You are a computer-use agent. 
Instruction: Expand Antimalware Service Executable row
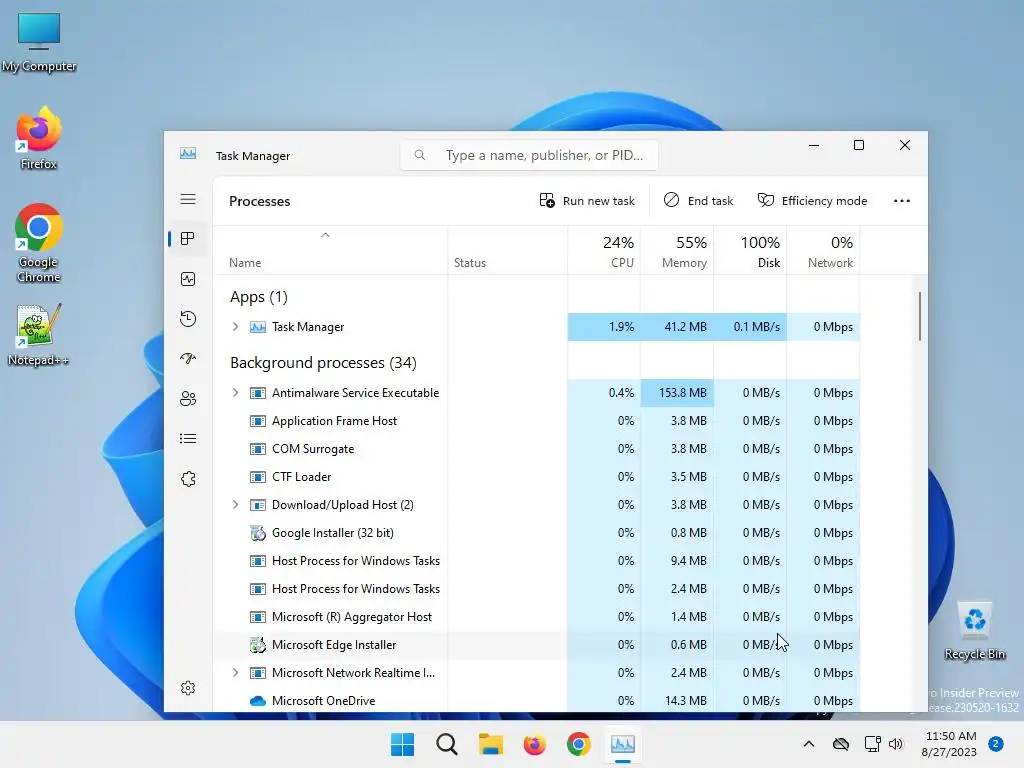(x=235, y=392)
